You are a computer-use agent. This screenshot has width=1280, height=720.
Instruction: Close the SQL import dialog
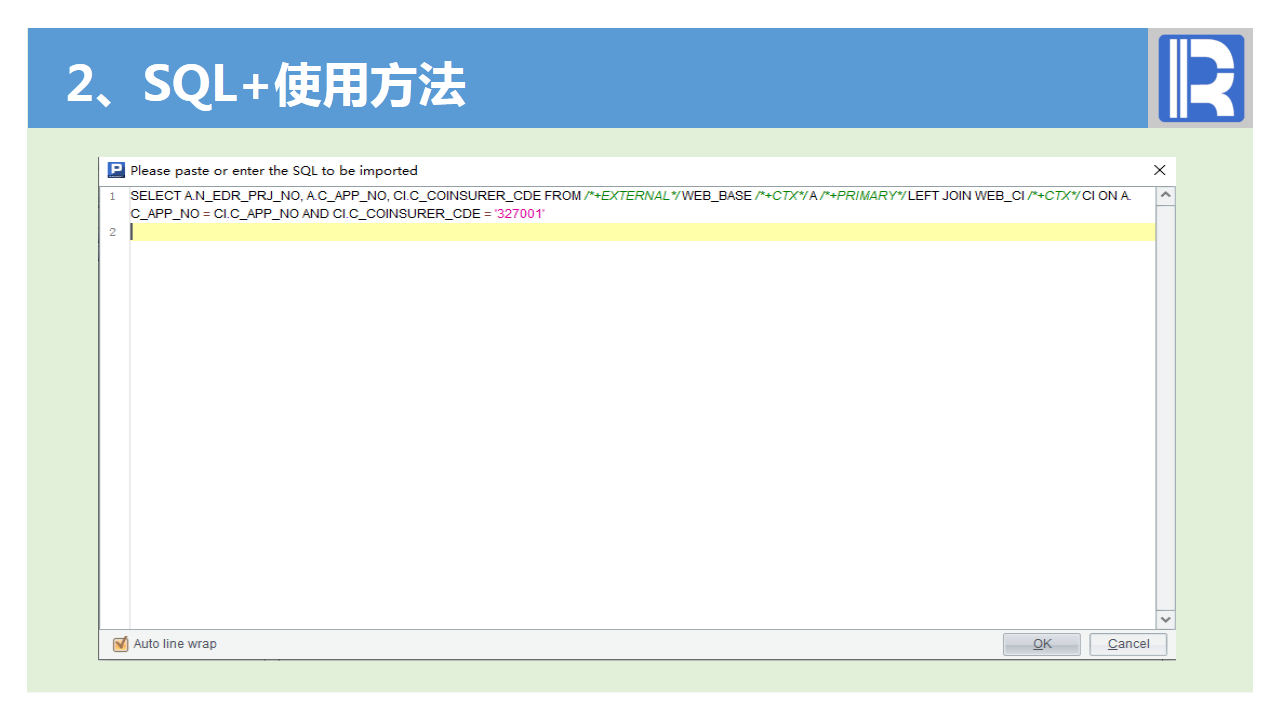coord(1159,170)
